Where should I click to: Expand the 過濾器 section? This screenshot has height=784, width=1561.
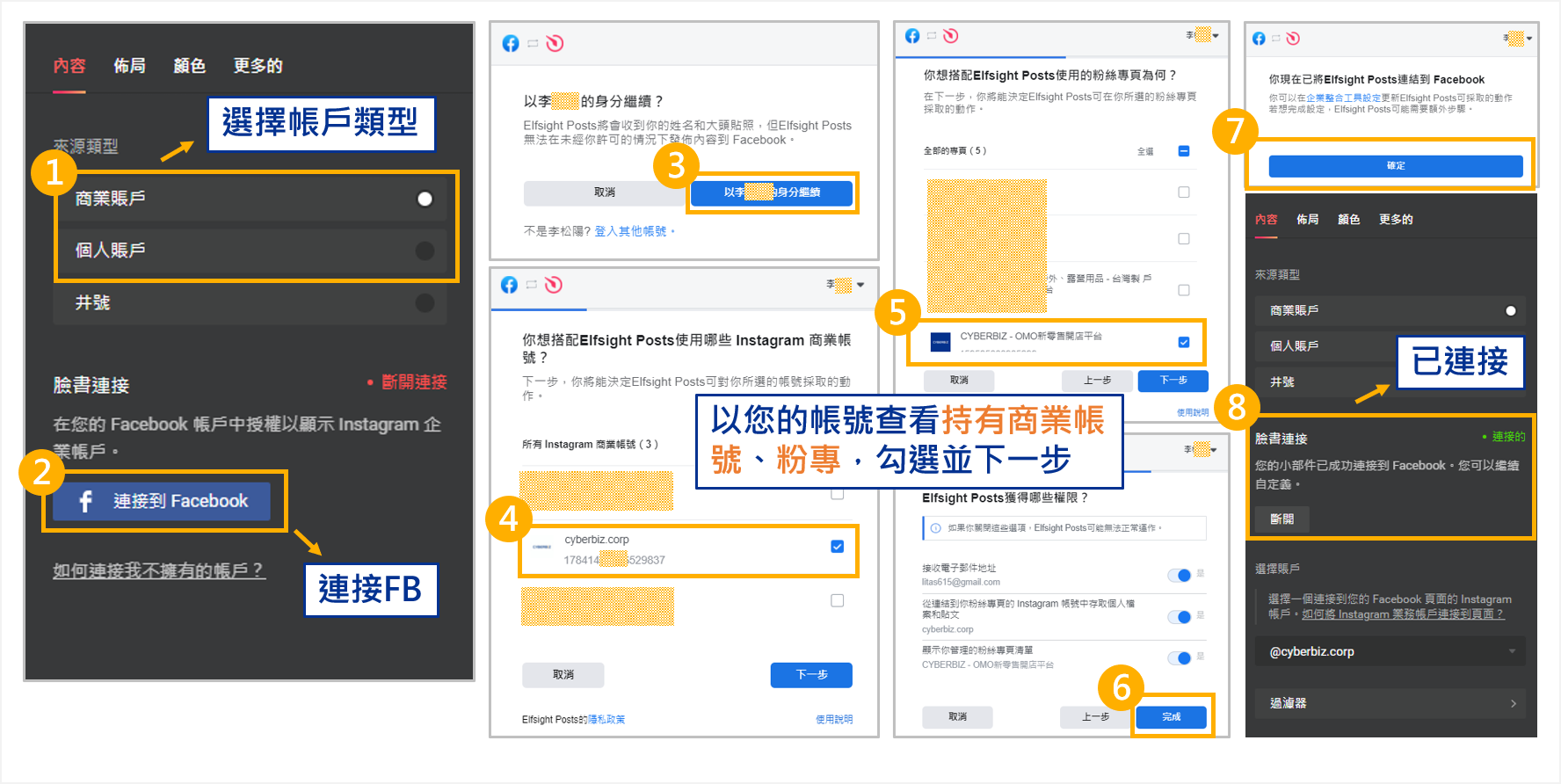[x=1391, y=703]
